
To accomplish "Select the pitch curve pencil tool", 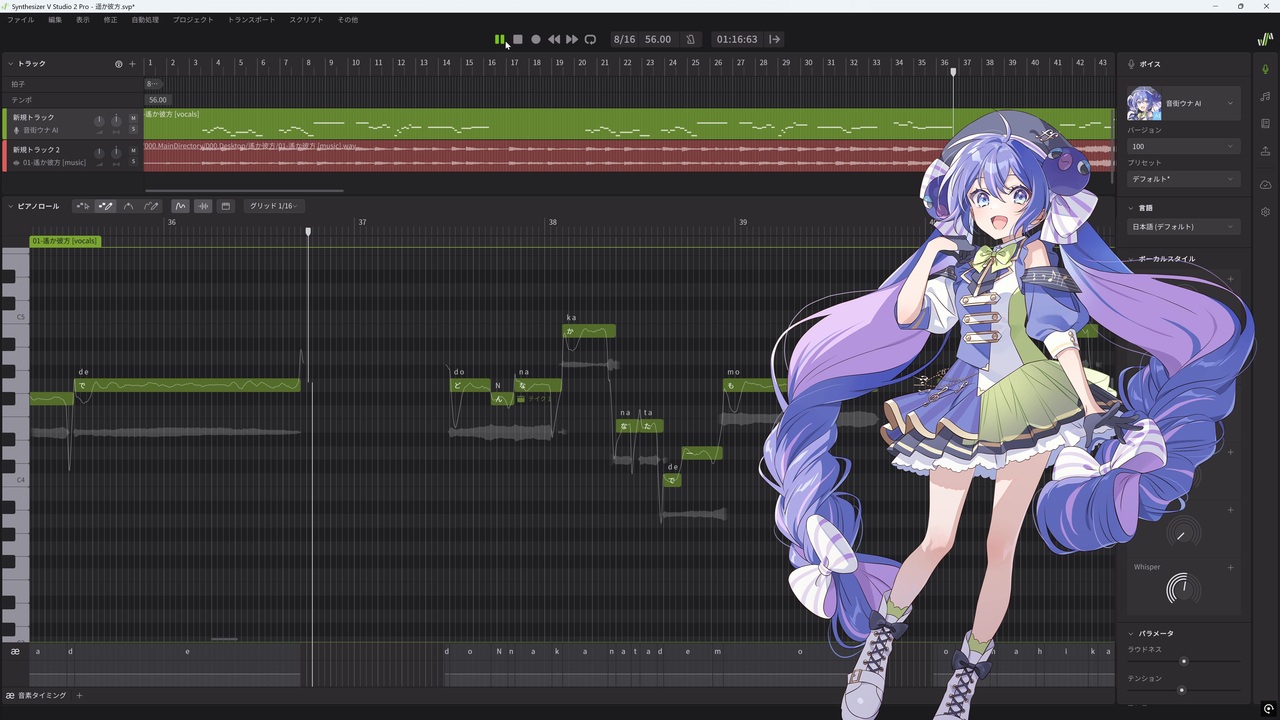I will click(x=151, y=206).
